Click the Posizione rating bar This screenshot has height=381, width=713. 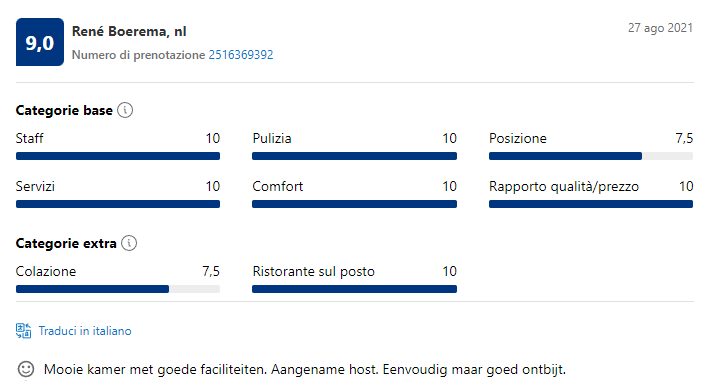(x=591, y=156)
